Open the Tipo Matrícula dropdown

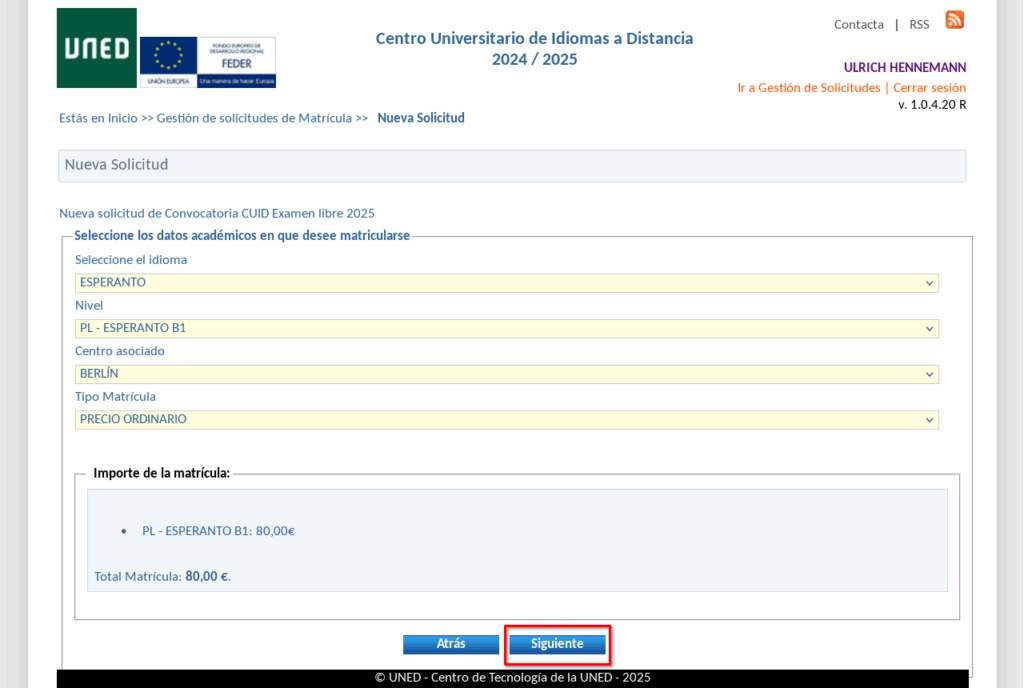pos(506,420)
